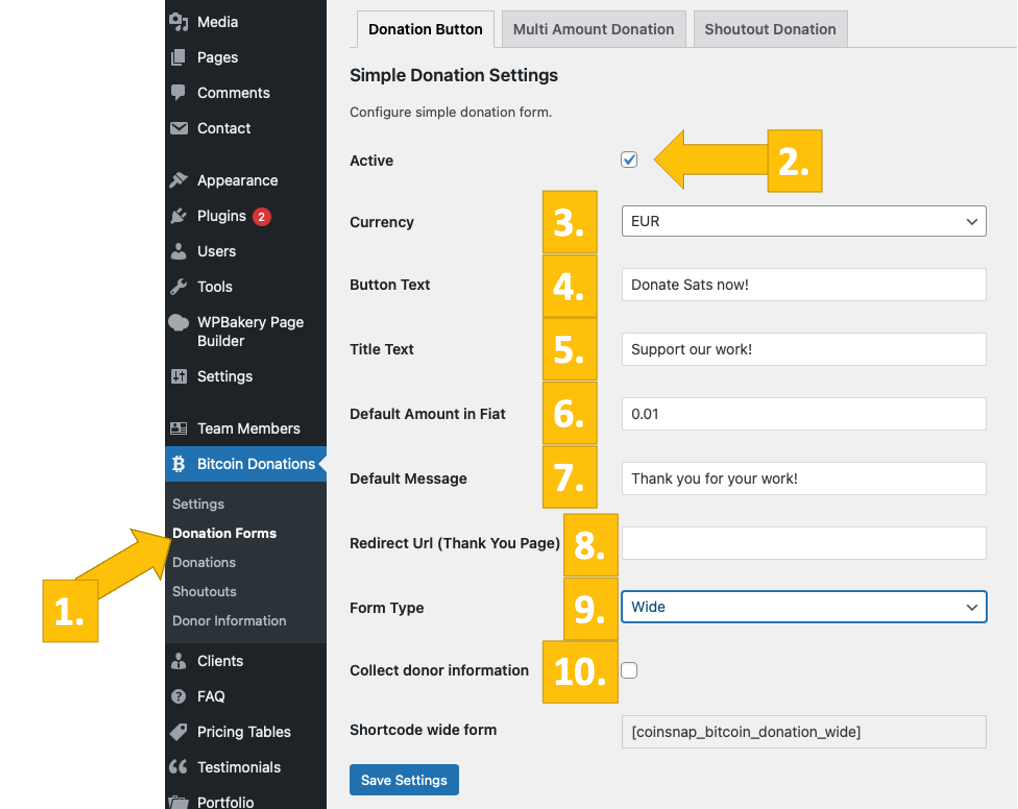Enable Collect donor information checkbox

[629, 670]
